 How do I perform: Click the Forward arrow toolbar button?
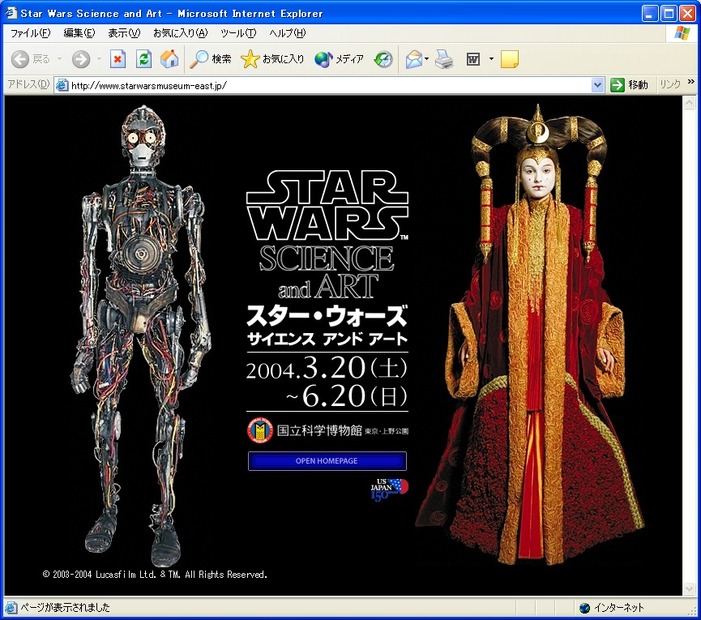[81, 59]
